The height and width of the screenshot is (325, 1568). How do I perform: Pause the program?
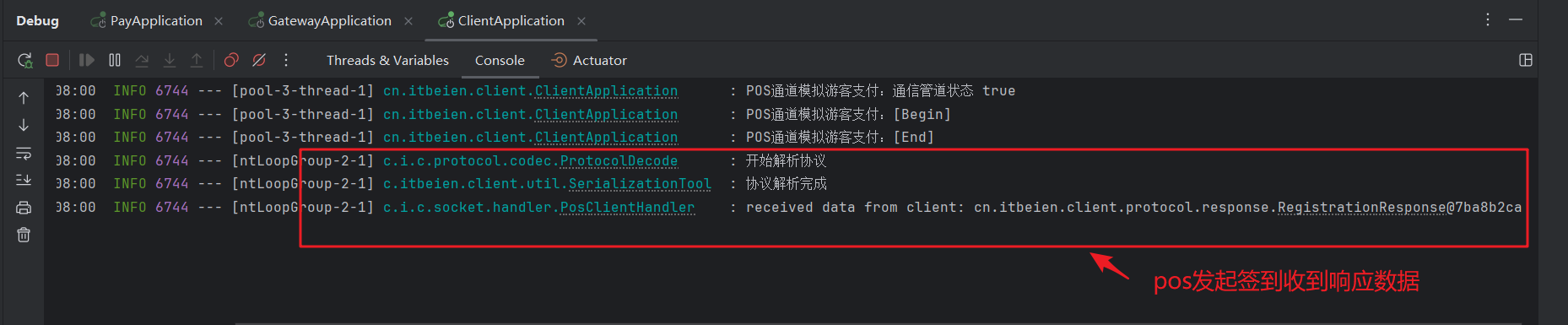click(x=115, y=60)
